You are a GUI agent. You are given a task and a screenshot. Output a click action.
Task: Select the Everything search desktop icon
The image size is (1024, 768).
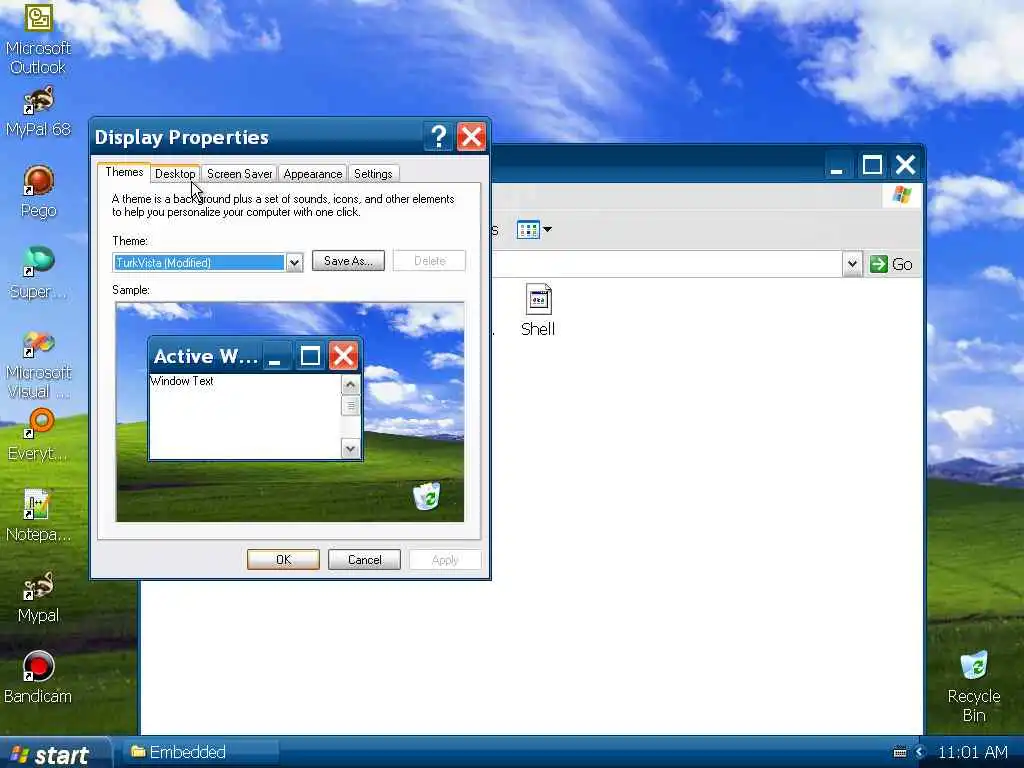tap(38, 435)
